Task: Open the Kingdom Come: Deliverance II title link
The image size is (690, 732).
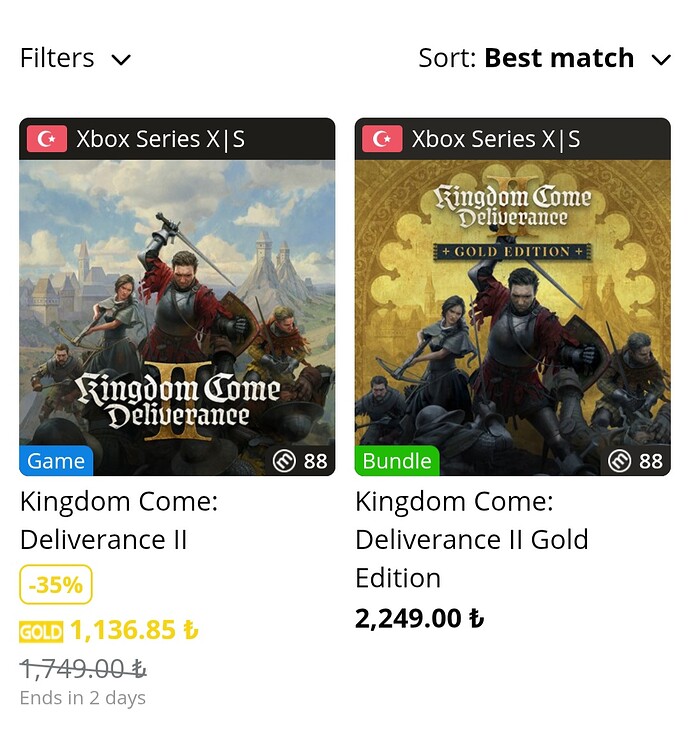Action: click(118, 520)
